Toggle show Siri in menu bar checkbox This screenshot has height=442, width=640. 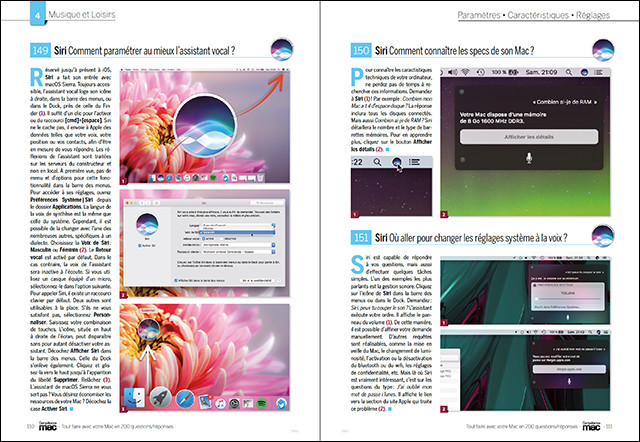coord(178,282)
